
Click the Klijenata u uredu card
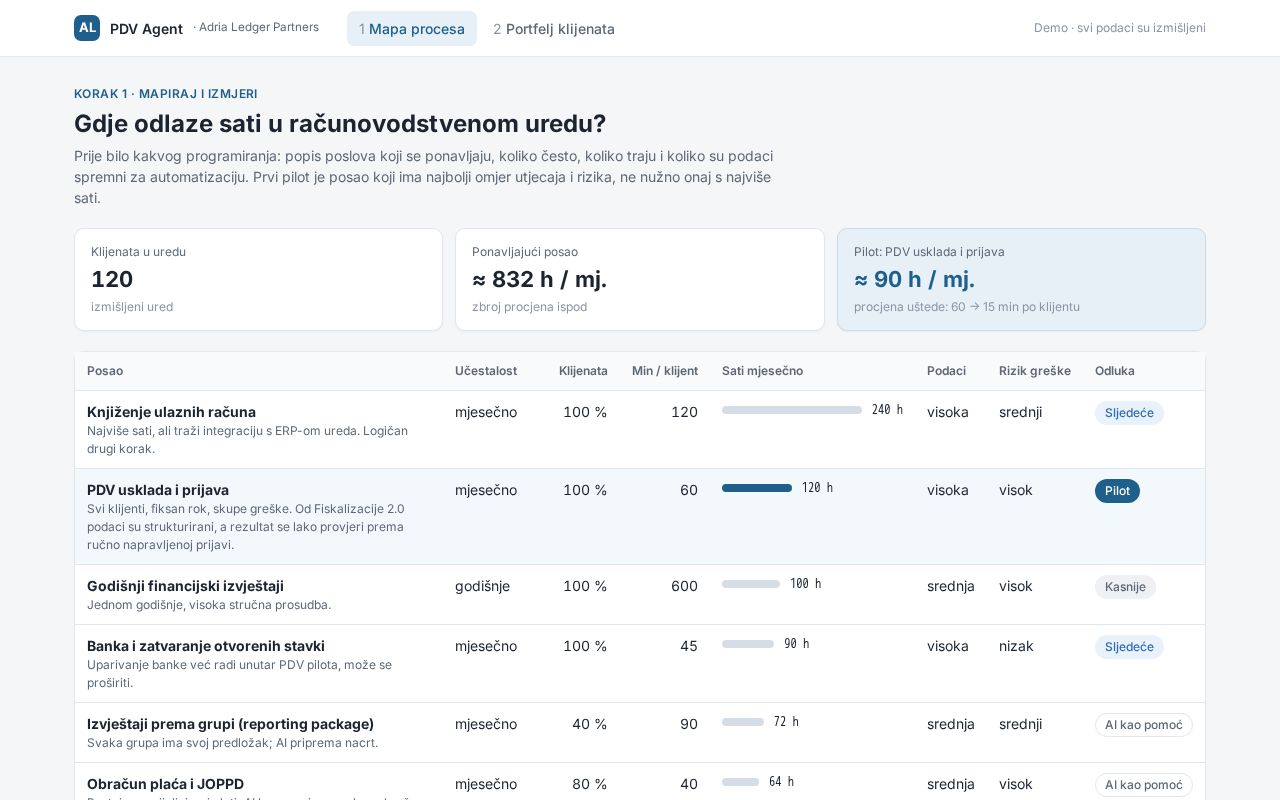pyautogui.click(x=258, y=279)
